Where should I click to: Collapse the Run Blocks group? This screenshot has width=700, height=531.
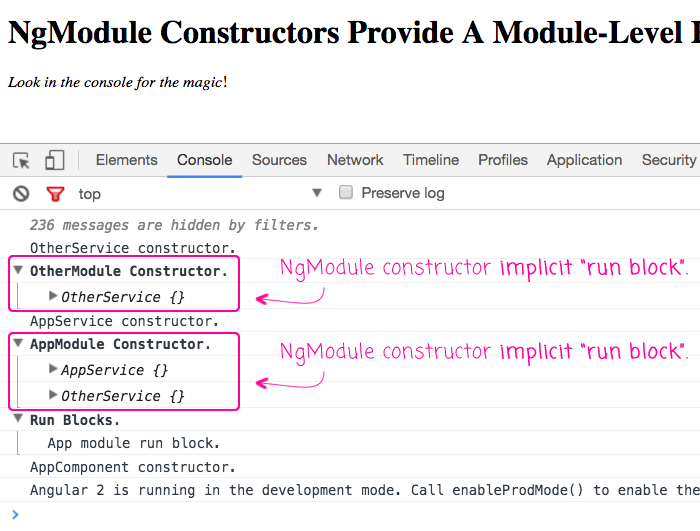pyautogui.click(x=18, y=418)
